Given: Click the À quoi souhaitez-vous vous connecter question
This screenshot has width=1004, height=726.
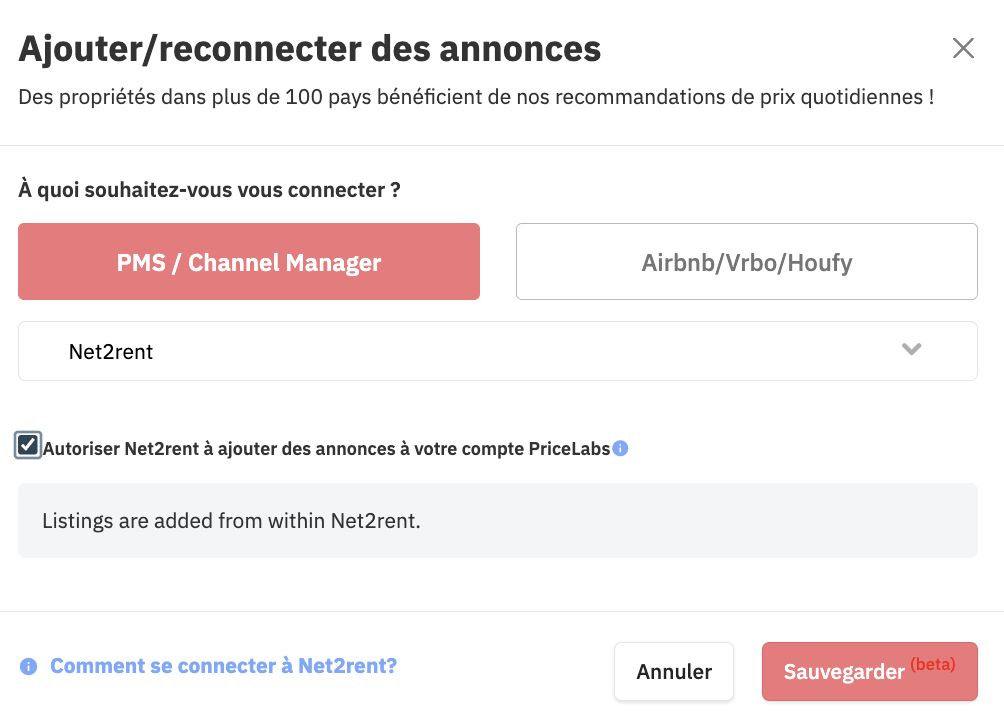Looking at the screenshot, I should [209, 190].
